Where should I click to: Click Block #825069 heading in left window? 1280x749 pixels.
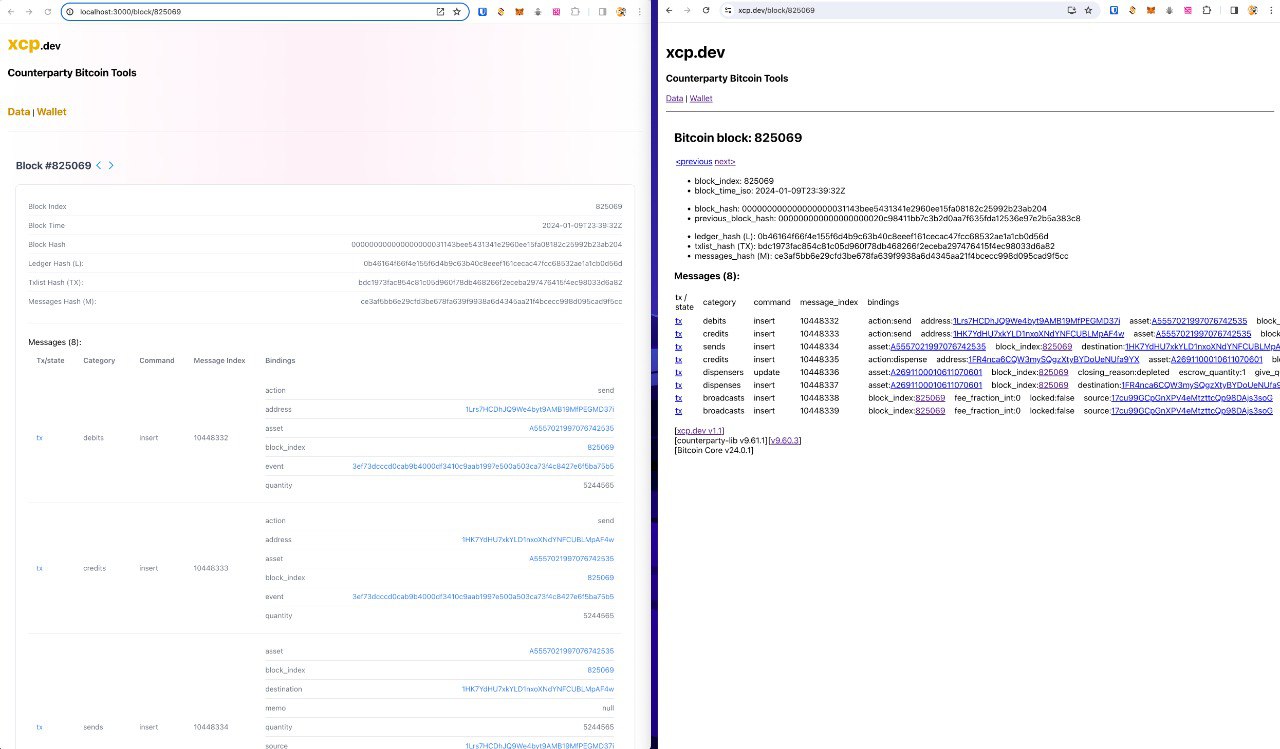click(x=54, y=166)
